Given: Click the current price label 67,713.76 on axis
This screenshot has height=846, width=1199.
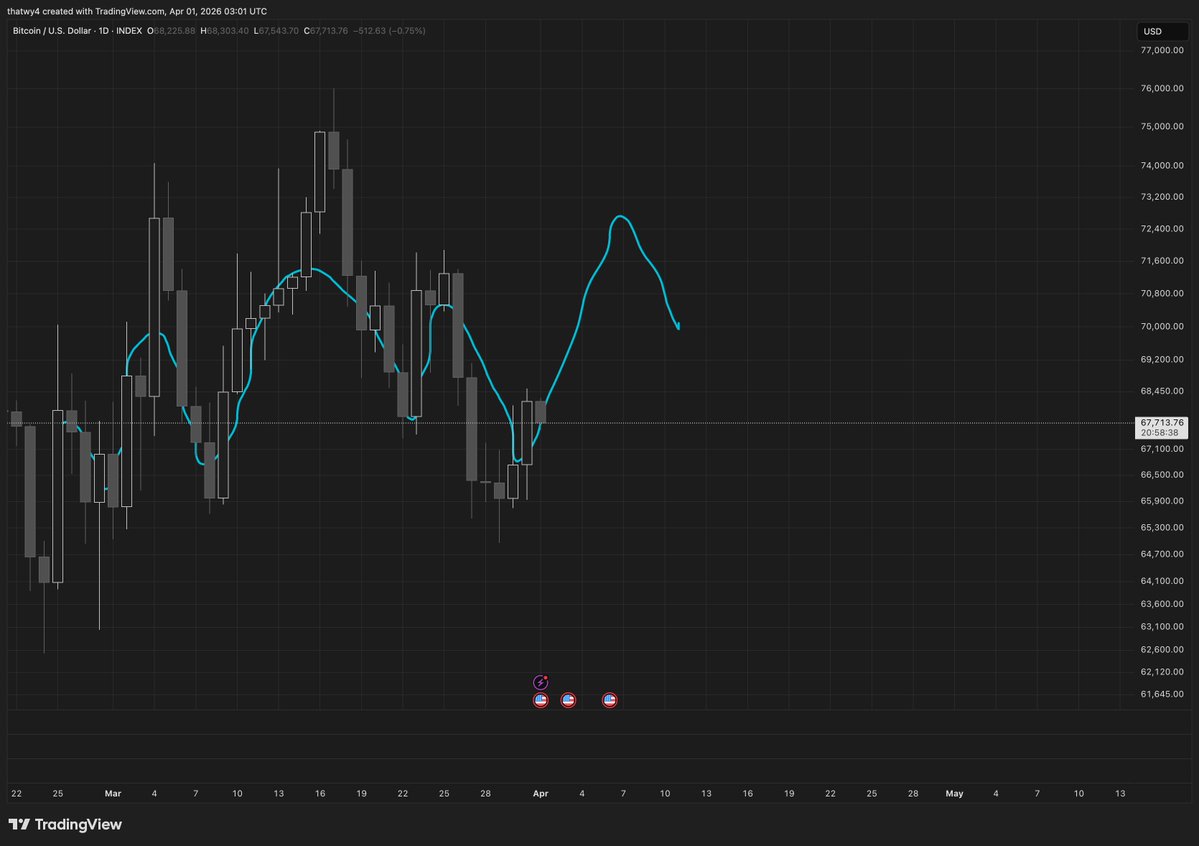Looking at the screenshot, I should pos(1162,422).
